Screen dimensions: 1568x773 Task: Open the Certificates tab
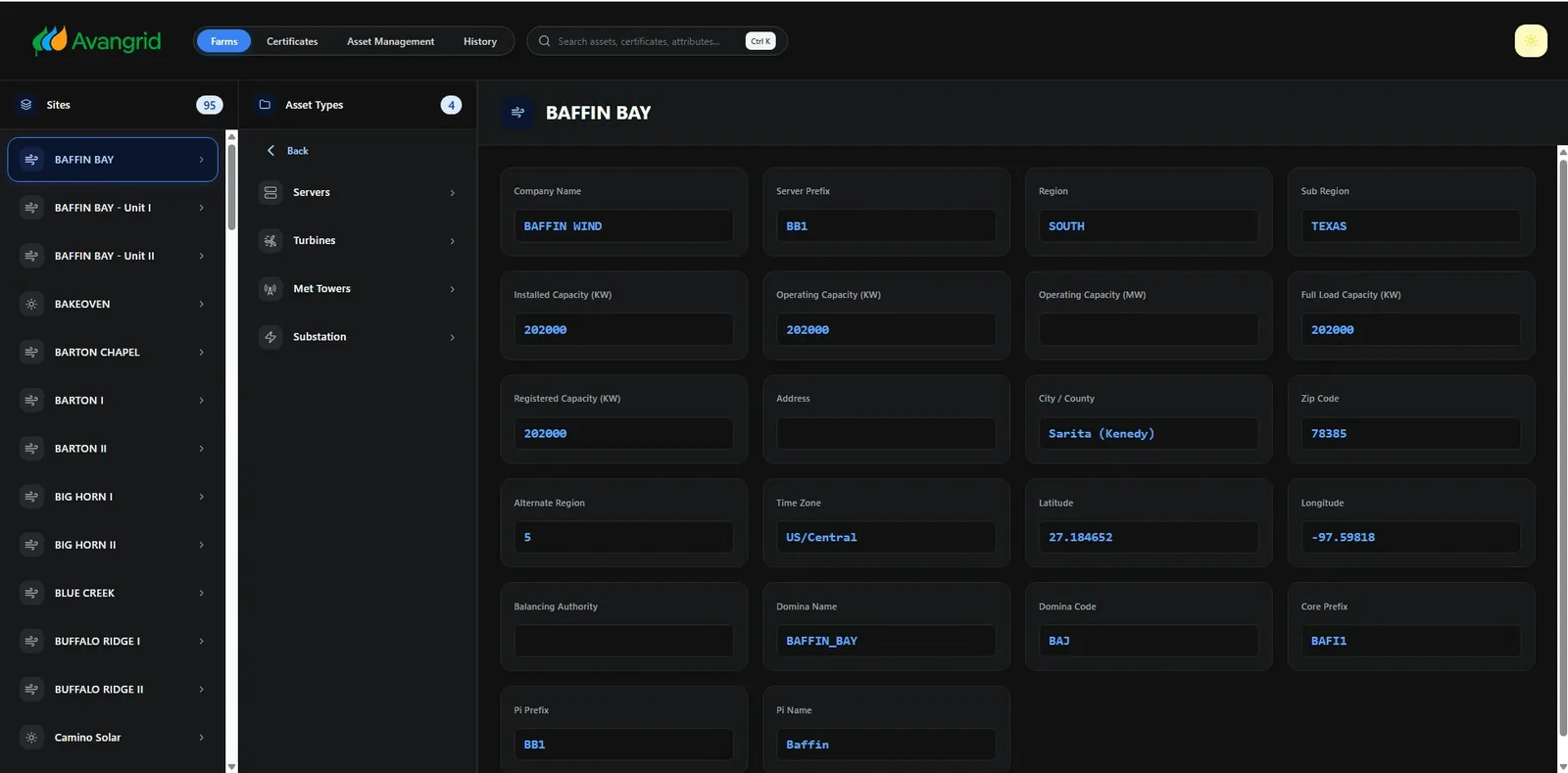(x=292, y=41)
